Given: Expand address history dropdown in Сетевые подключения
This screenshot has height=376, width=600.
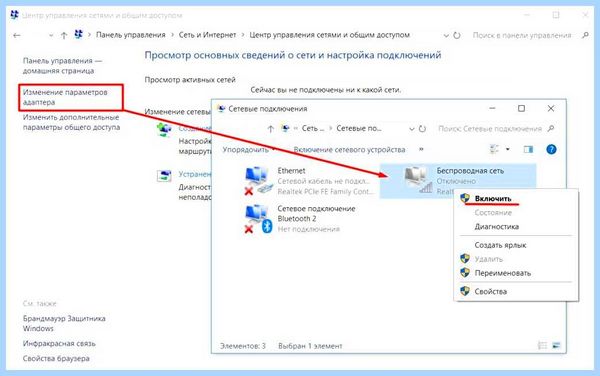Looking at the screenshot, I should [411, 129].
